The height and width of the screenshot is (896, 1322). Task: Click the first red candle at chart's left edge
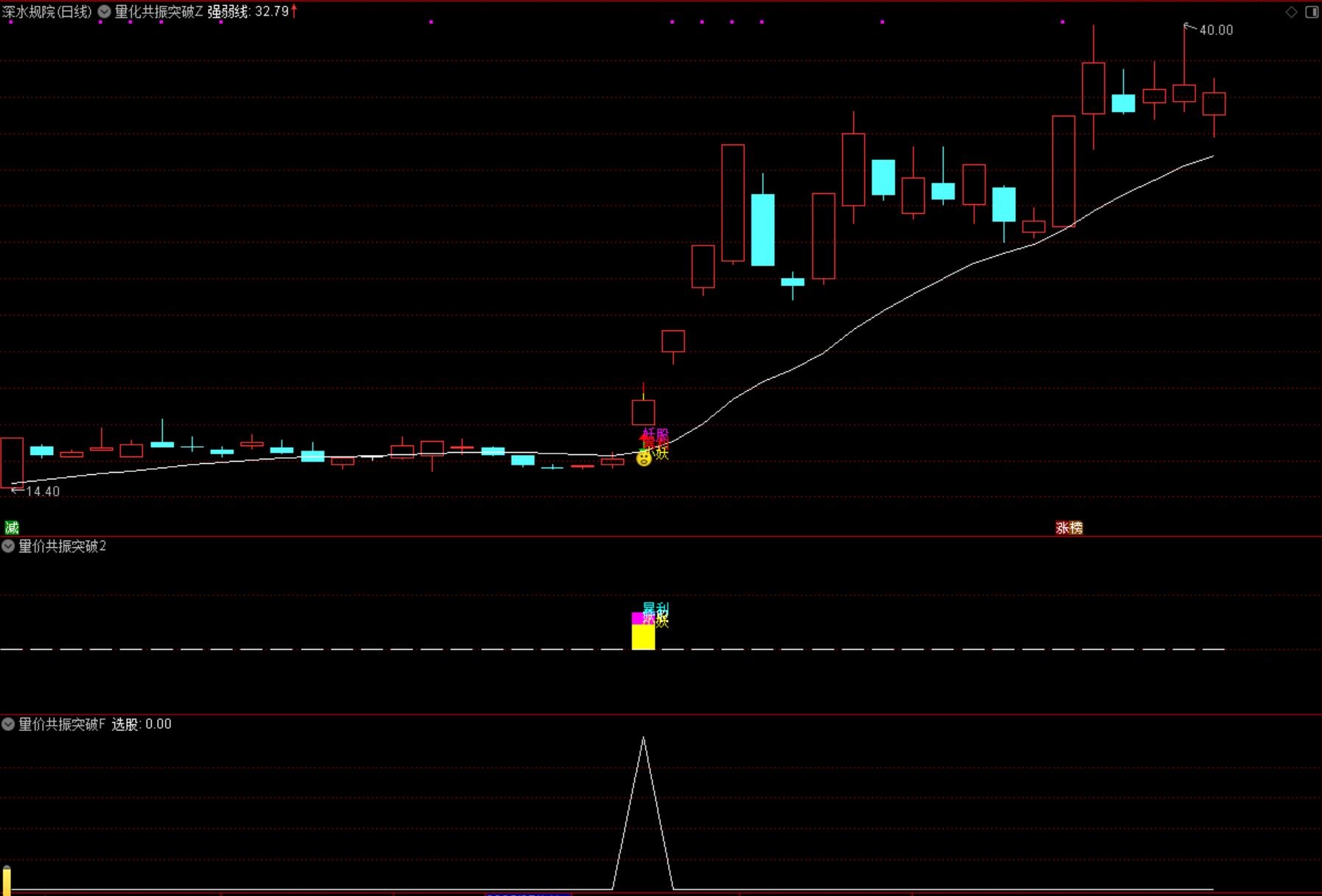point(12,462)
